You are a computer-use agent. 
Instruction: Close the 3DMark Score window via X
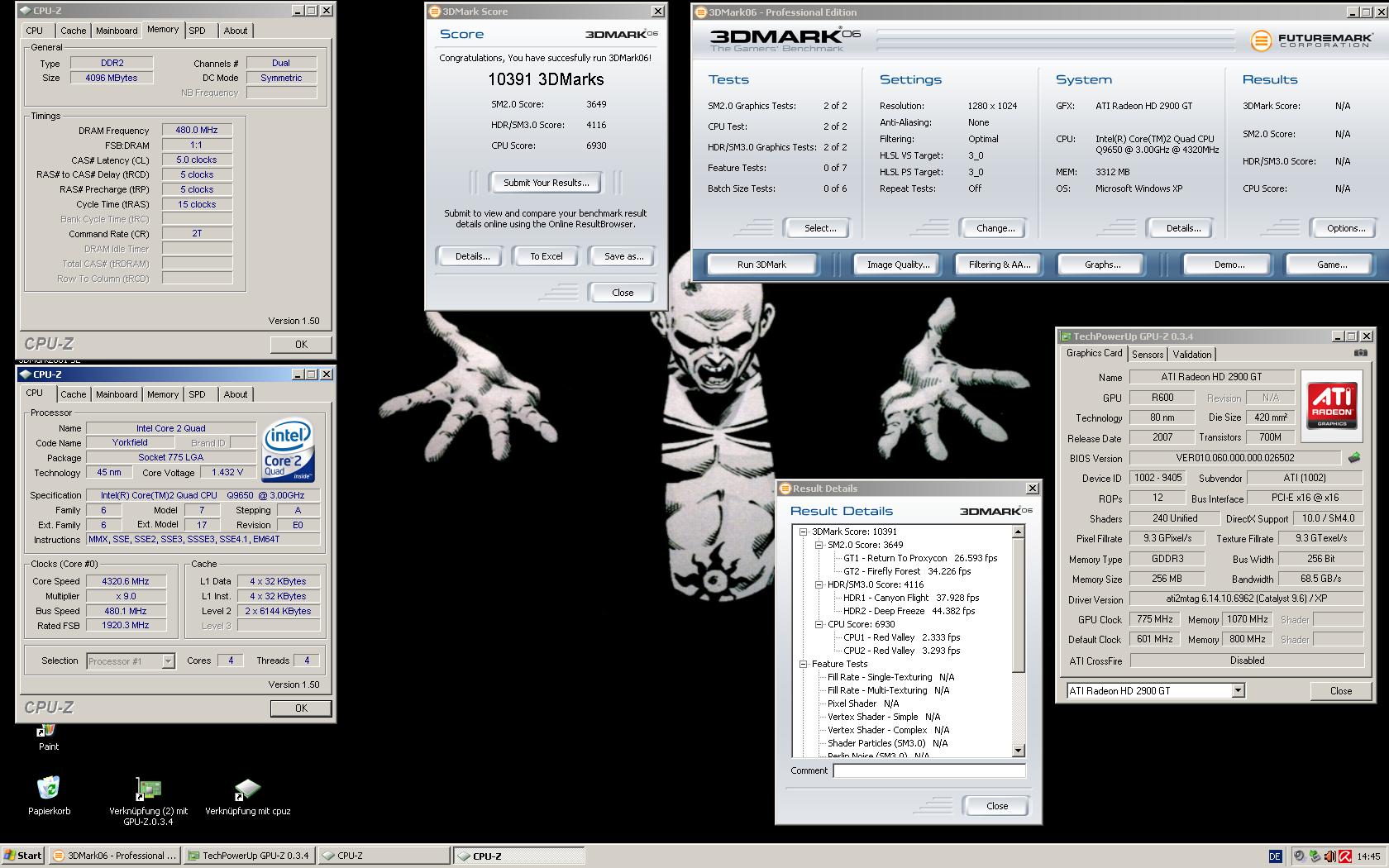pyautogui.click(x=657, y=12)
